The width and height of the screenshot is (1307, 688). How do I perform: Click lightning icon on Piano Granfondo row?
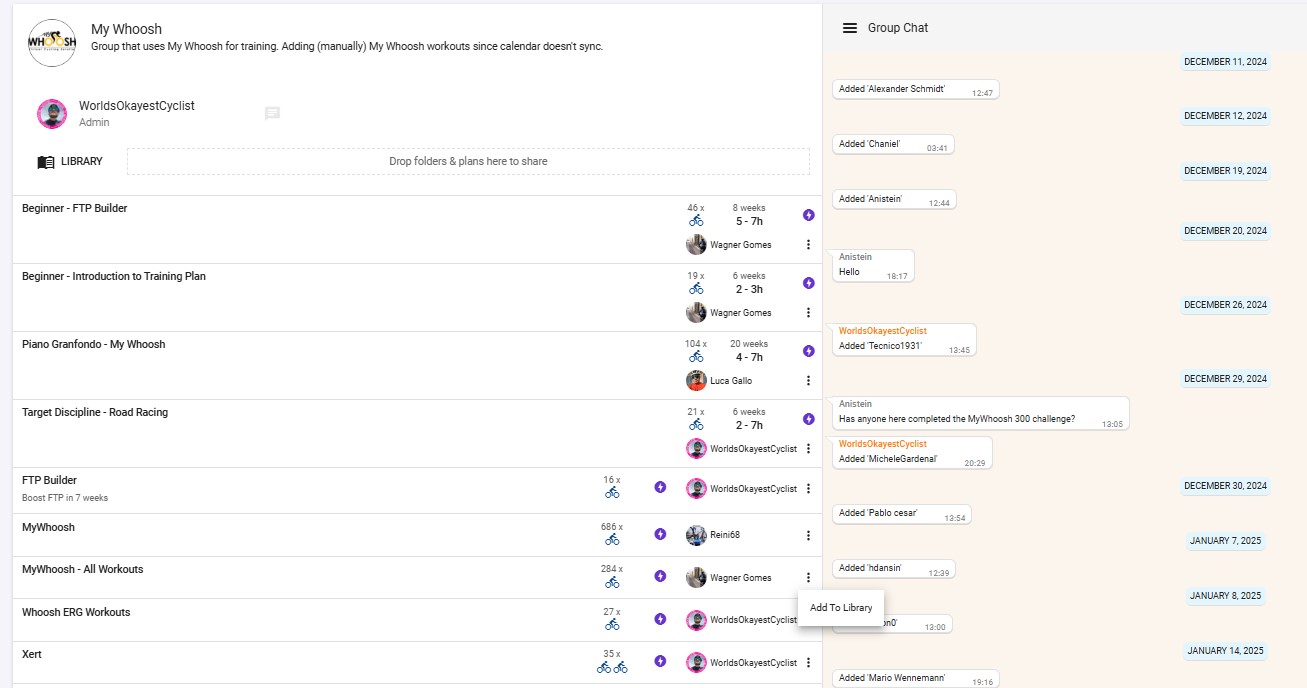[809, 351]
